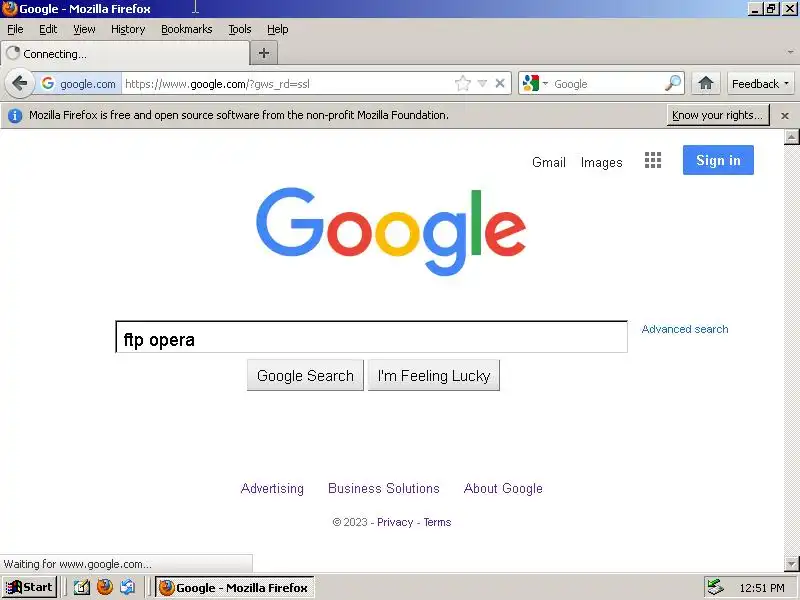Open the Advanced search link
The height and width of the screenshot is (600, 800).
pos(685,329)
